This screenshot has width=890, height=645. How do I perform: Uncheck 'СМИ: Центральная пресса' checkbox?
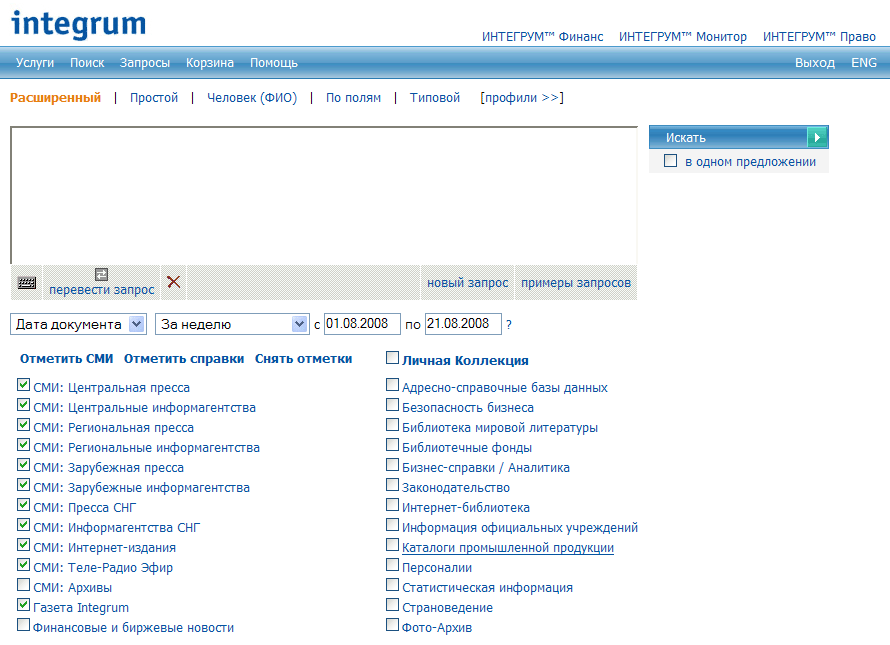pyautogui.click(x=24, y=386)
